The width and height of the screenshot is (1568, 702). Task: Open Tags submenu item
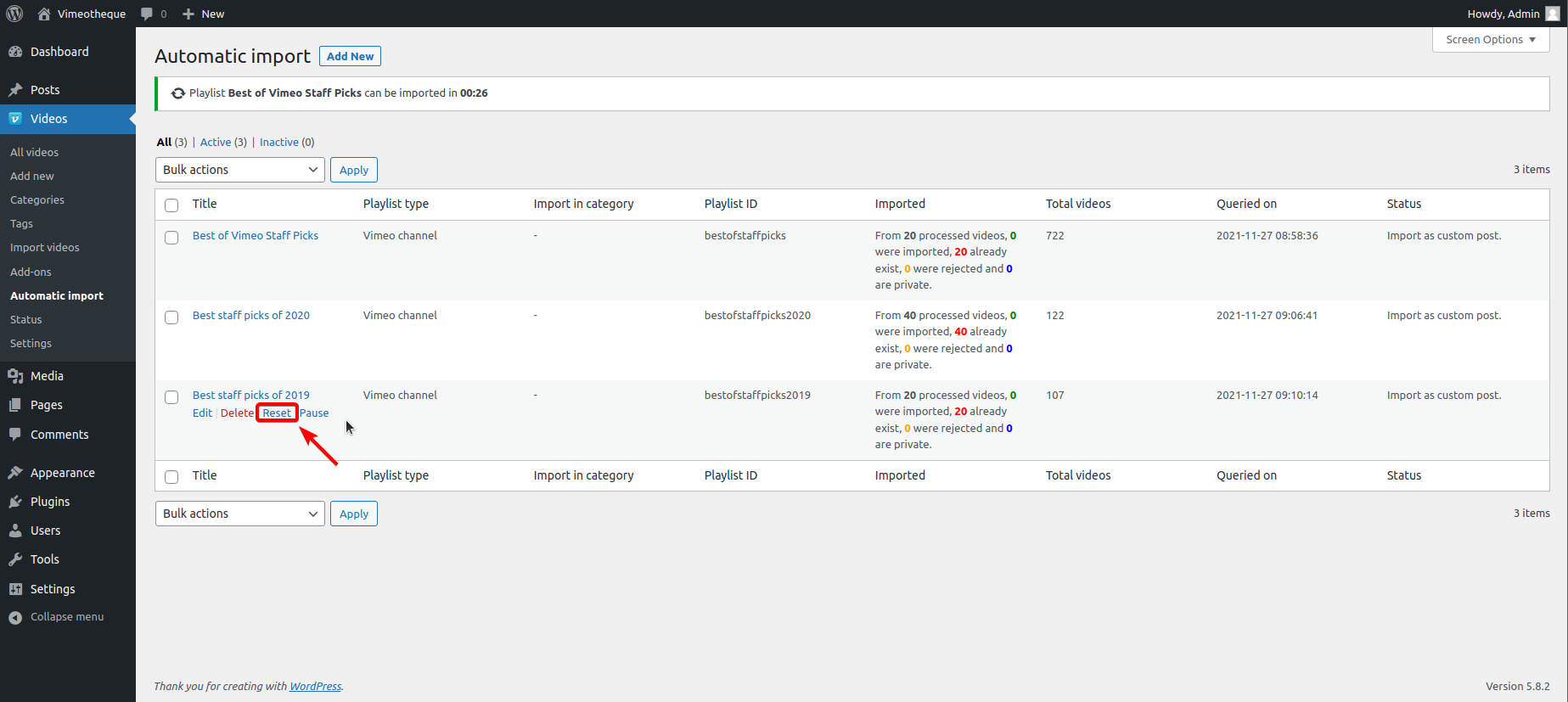click(x=21, y=223)
